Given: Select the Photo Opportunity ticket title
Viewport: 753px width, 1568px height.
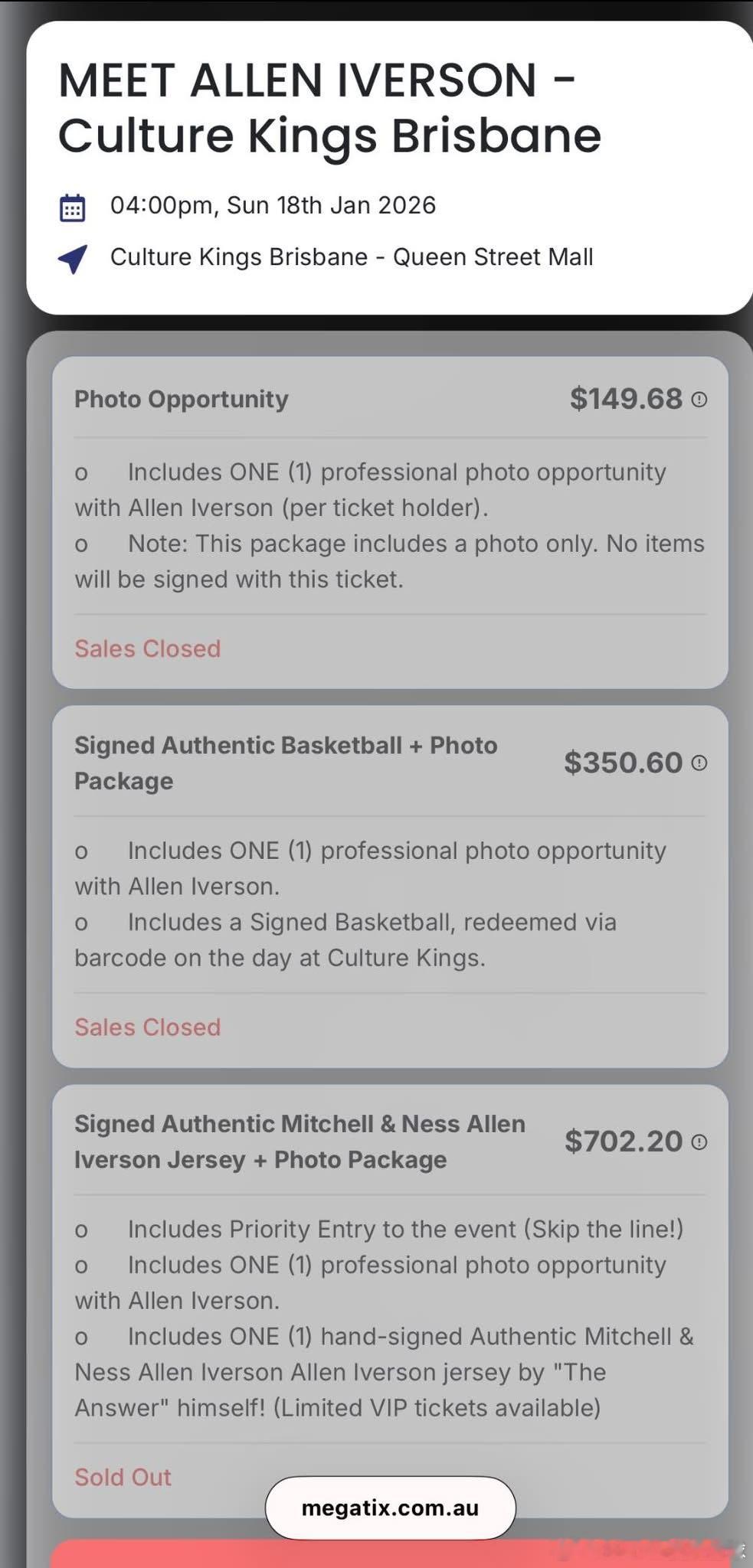Looking at the screenshot, I should 182,399.
